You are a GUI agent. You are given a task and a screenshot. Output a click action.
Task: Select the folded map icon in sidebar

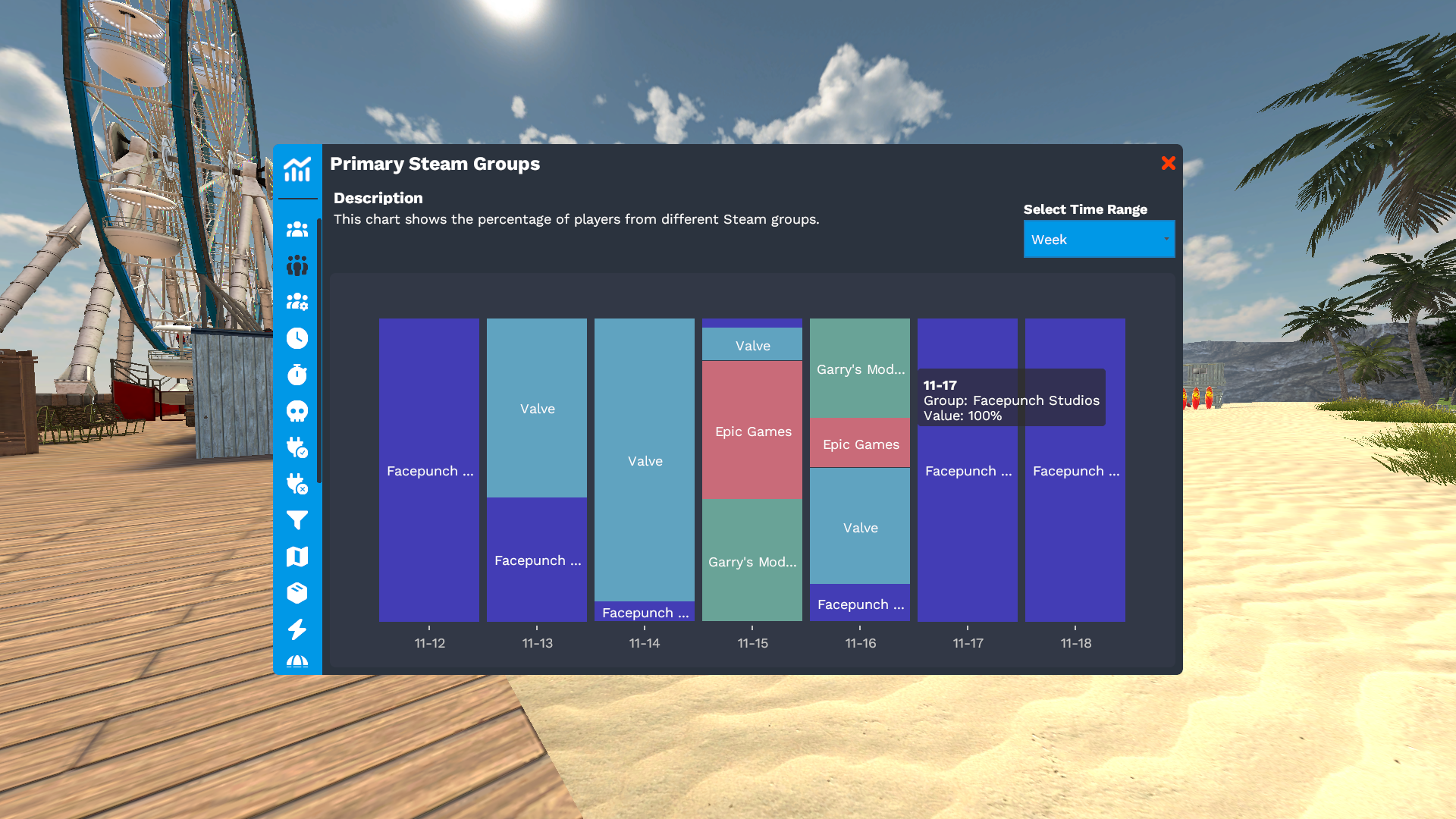click(x=297, y=557)
